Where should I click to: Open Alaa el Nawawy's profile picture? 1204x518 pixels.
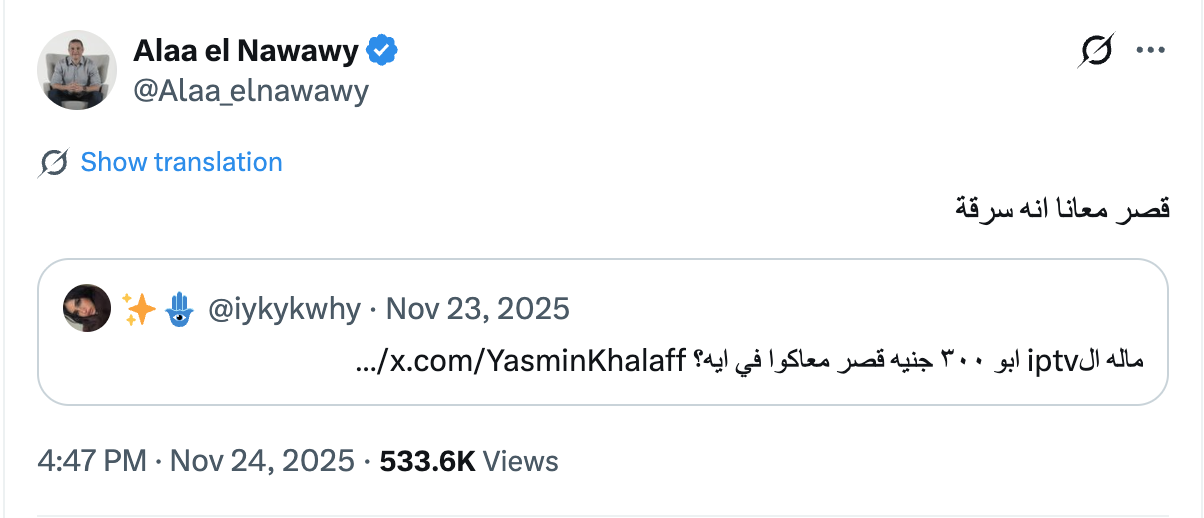[x=77, y=70]
